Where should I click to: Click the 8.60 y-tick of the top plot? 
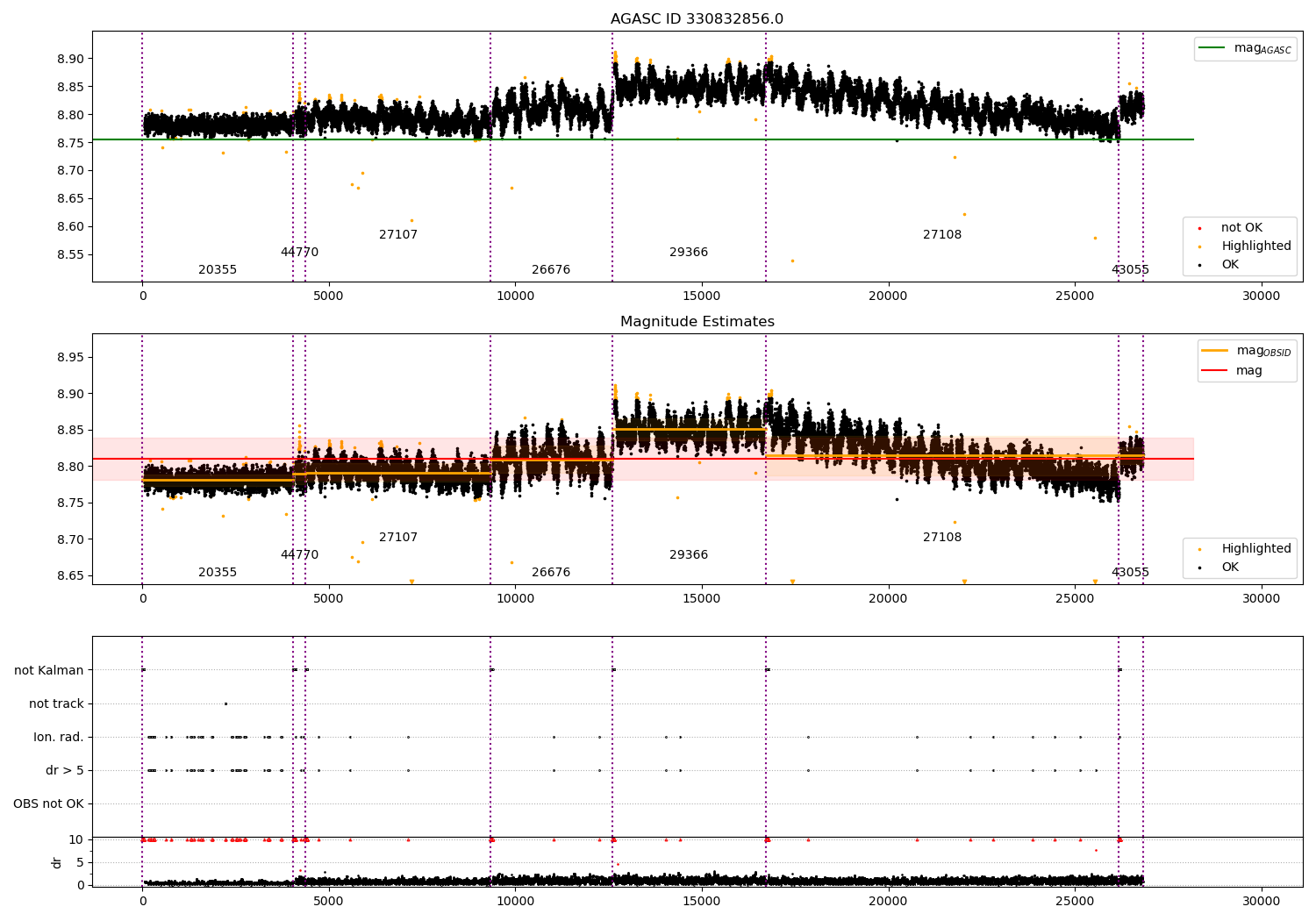tap(70, 227)
